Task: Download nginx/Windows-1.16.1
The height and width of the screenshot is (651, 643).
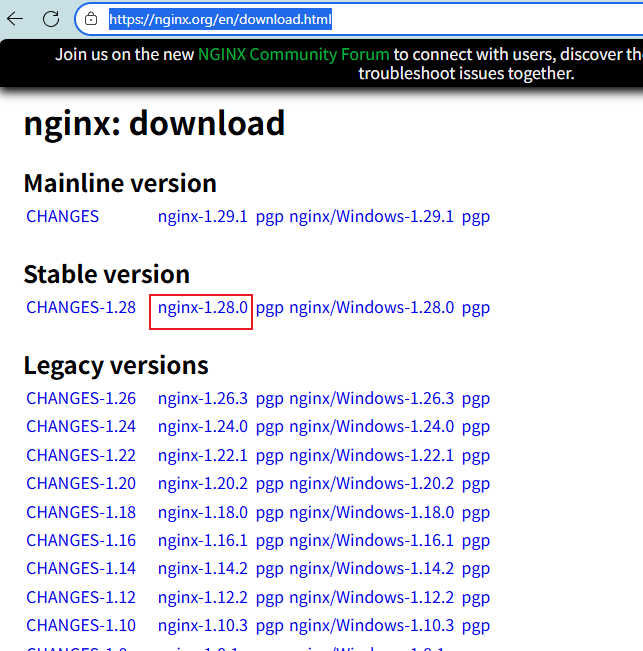Action: (372, 540)
